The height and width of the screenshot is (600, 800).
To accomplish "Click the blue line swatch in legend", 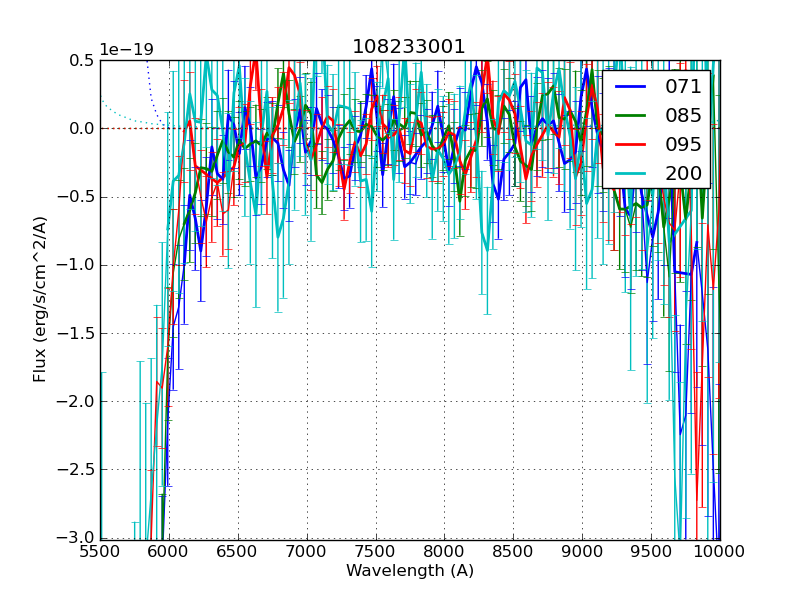I will pyautogui.click(x=630, y=87).
